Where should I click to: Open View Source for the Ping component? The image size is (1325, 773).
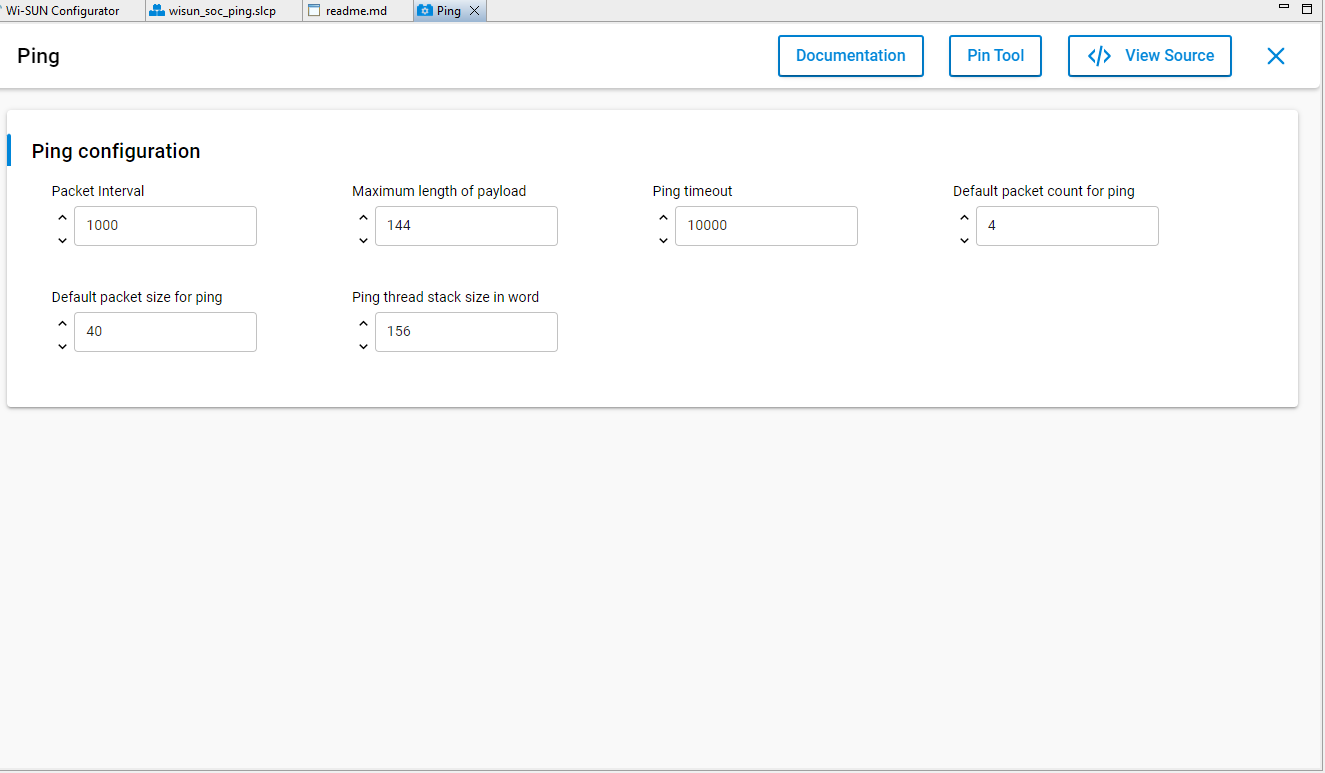point(1149,56)
